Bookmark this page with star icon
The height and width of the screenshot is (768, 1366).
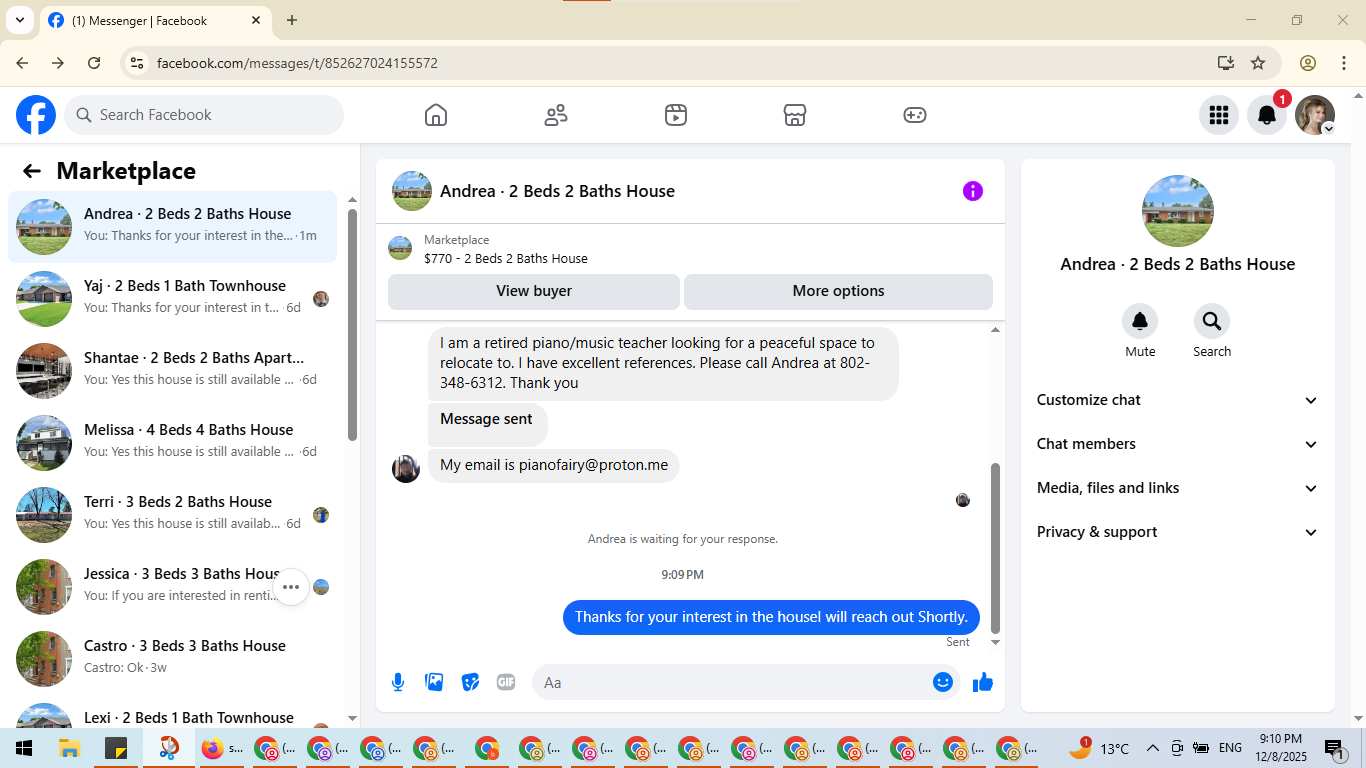tap(1258, 63)
